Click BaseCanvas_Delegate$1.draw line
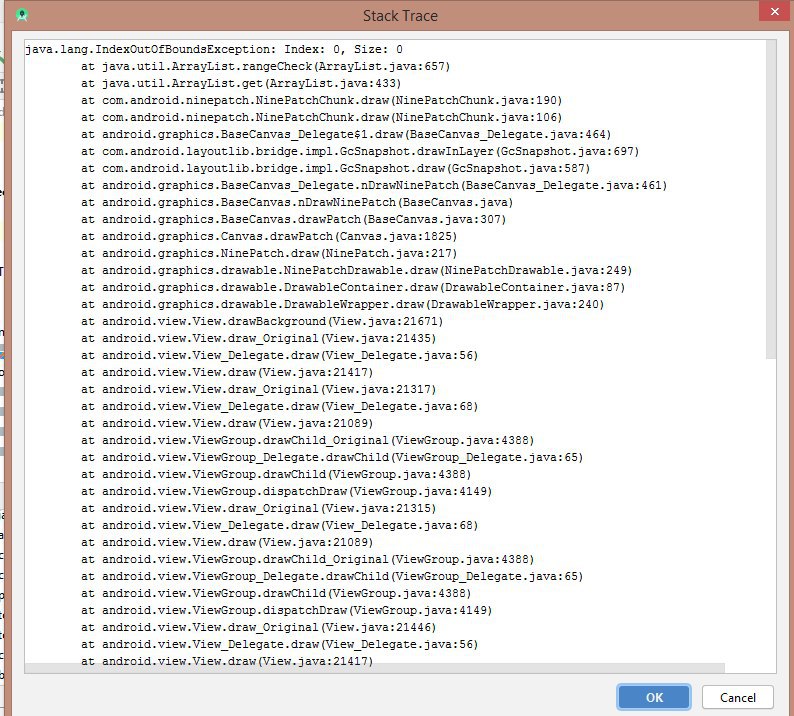The width and height of the screenshot is (794, 716). (346, 134)
